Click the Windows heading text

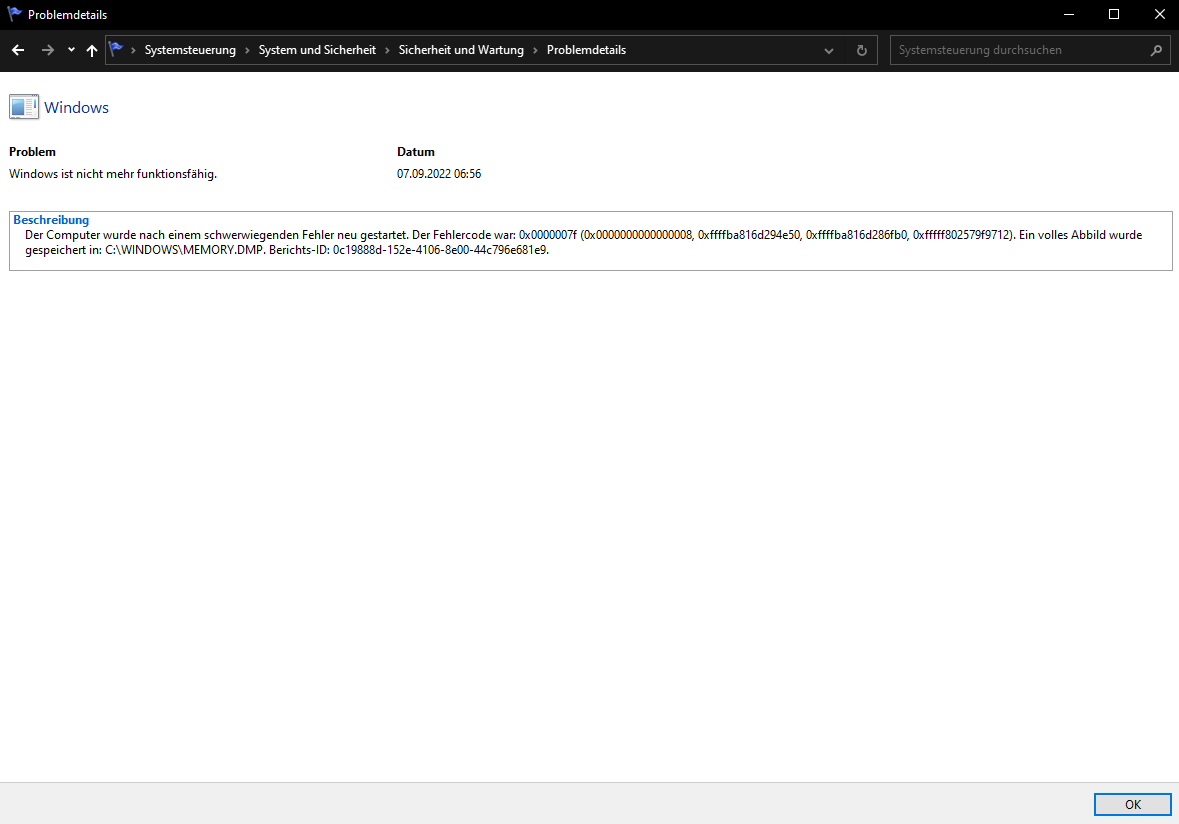click(77, 108)
